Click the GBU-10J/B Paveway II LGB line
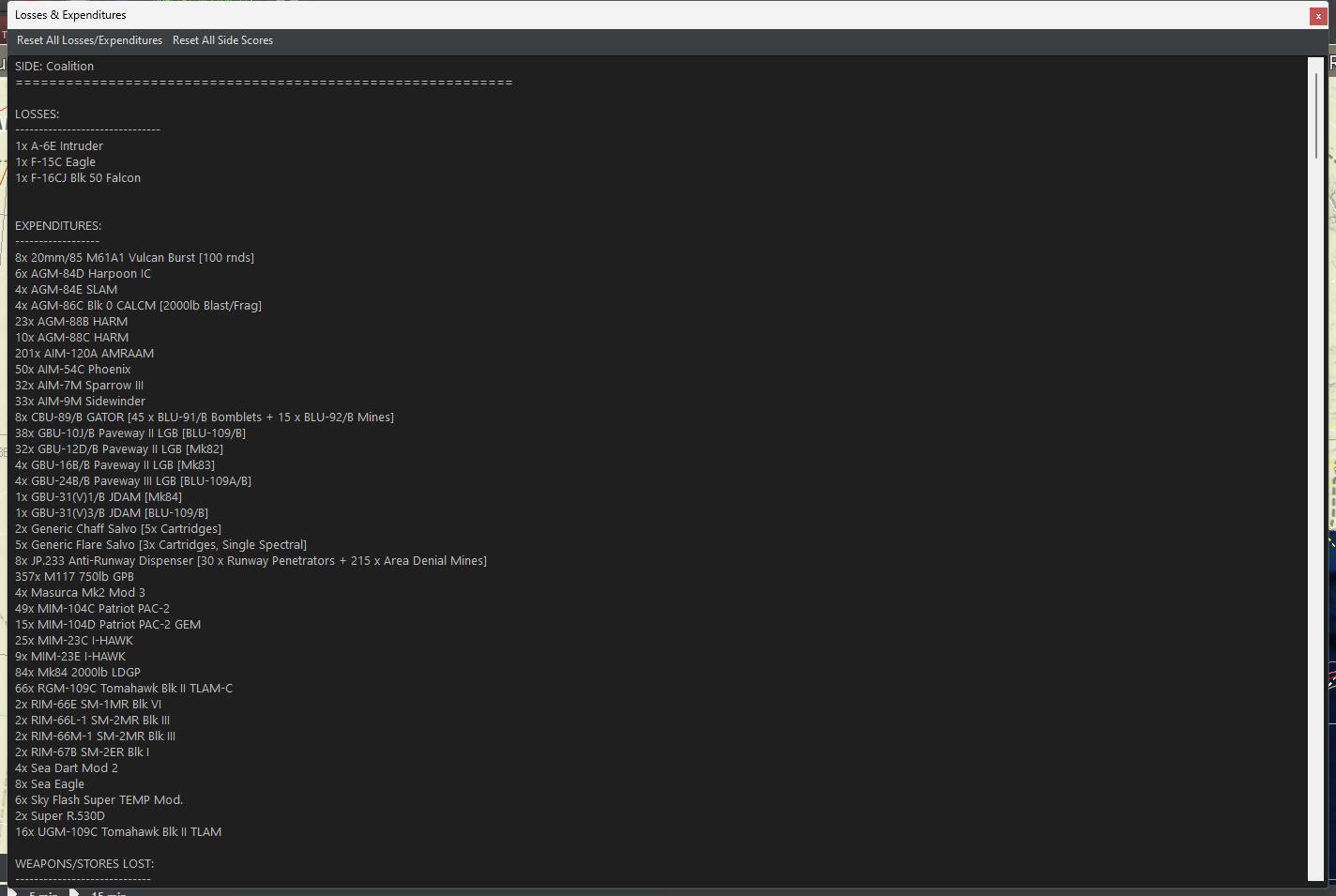This screenshot has height=896, width=1336. pyautogui.click(x=130, y=433)
